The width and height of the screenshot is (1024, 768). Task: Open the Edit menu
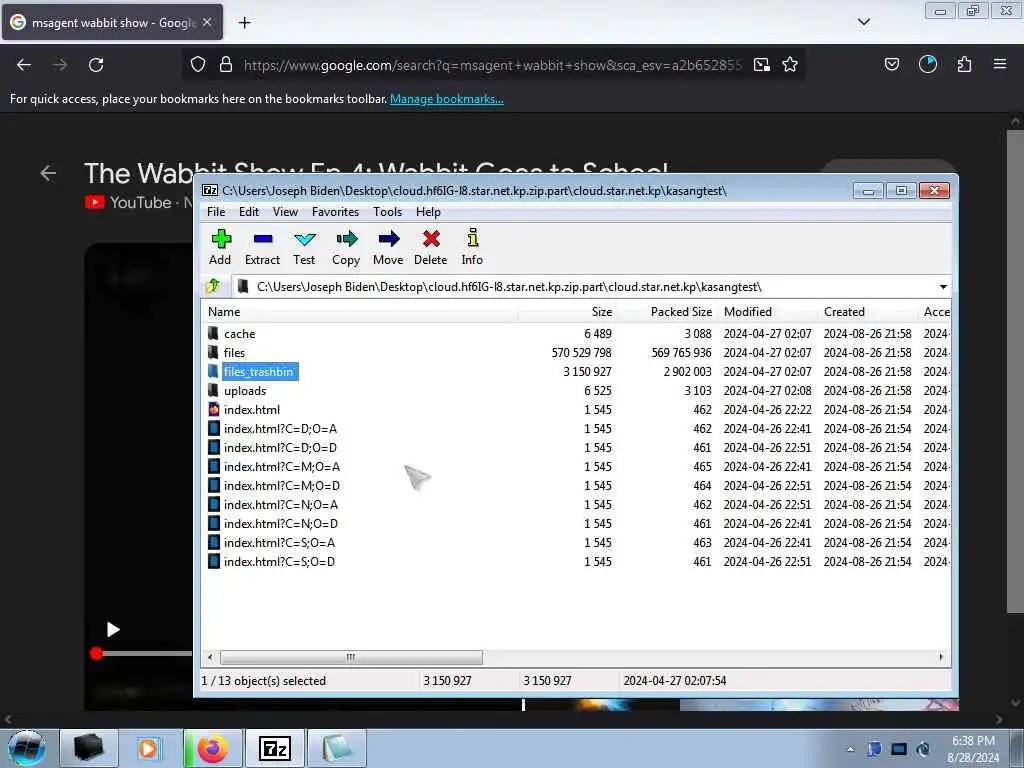[x=249, y=212]
